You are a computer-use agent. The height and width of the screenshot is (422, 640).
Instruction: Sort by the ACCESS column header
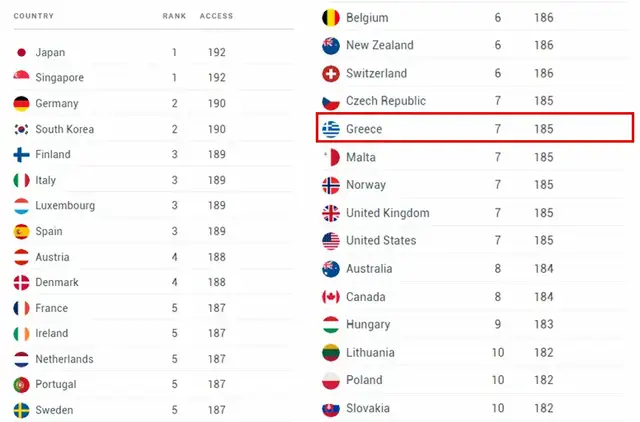(216, 16)
